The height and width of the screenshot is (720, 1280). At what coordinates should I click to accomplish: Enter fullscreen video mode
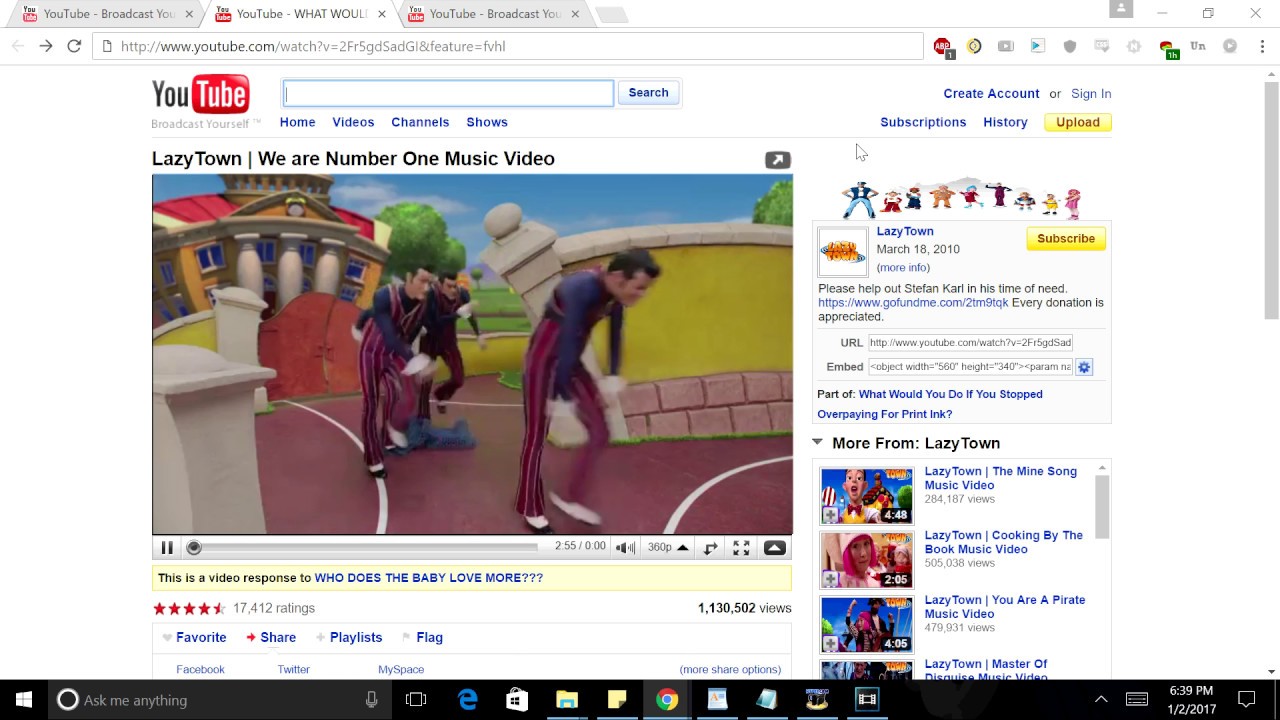point(741,548)
